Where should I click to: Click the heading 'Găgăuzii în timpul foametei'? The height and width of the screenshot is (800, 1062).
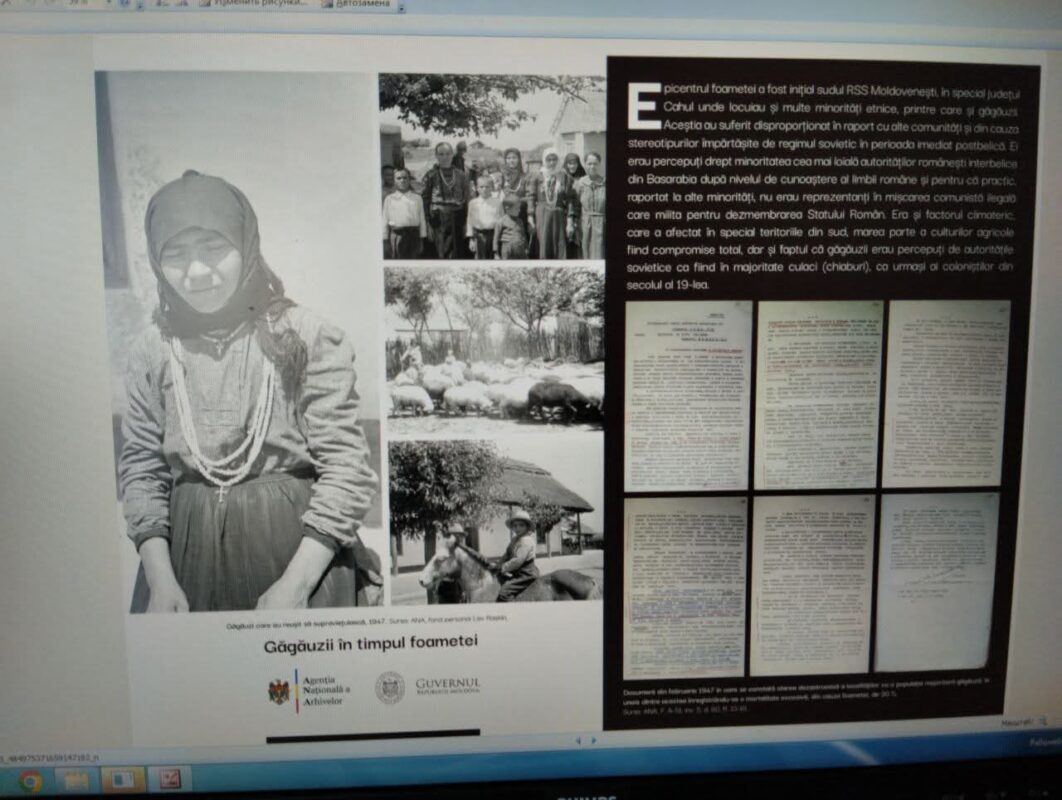371,644
